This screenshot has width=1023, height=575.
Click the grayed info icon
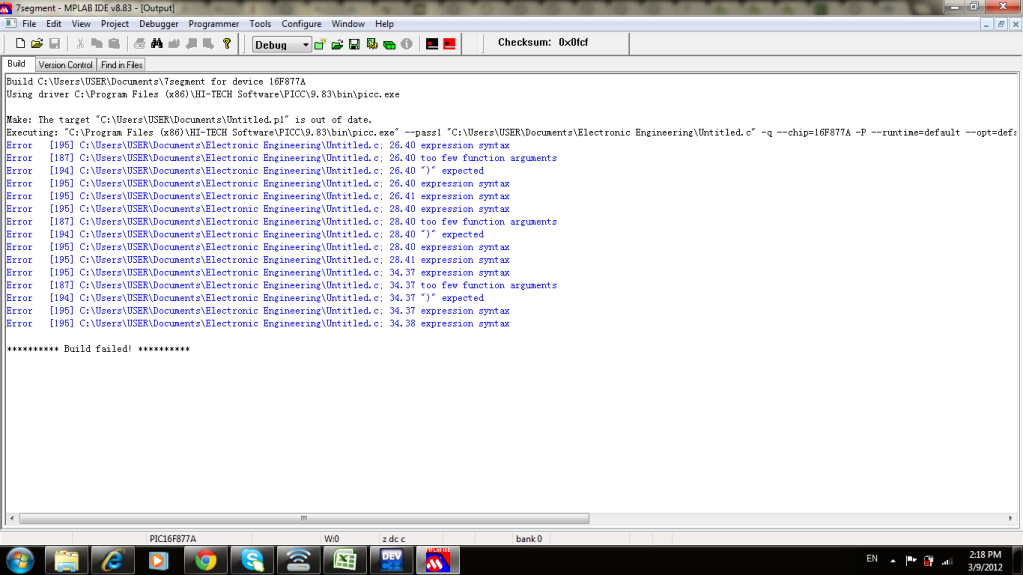(406, 44)
